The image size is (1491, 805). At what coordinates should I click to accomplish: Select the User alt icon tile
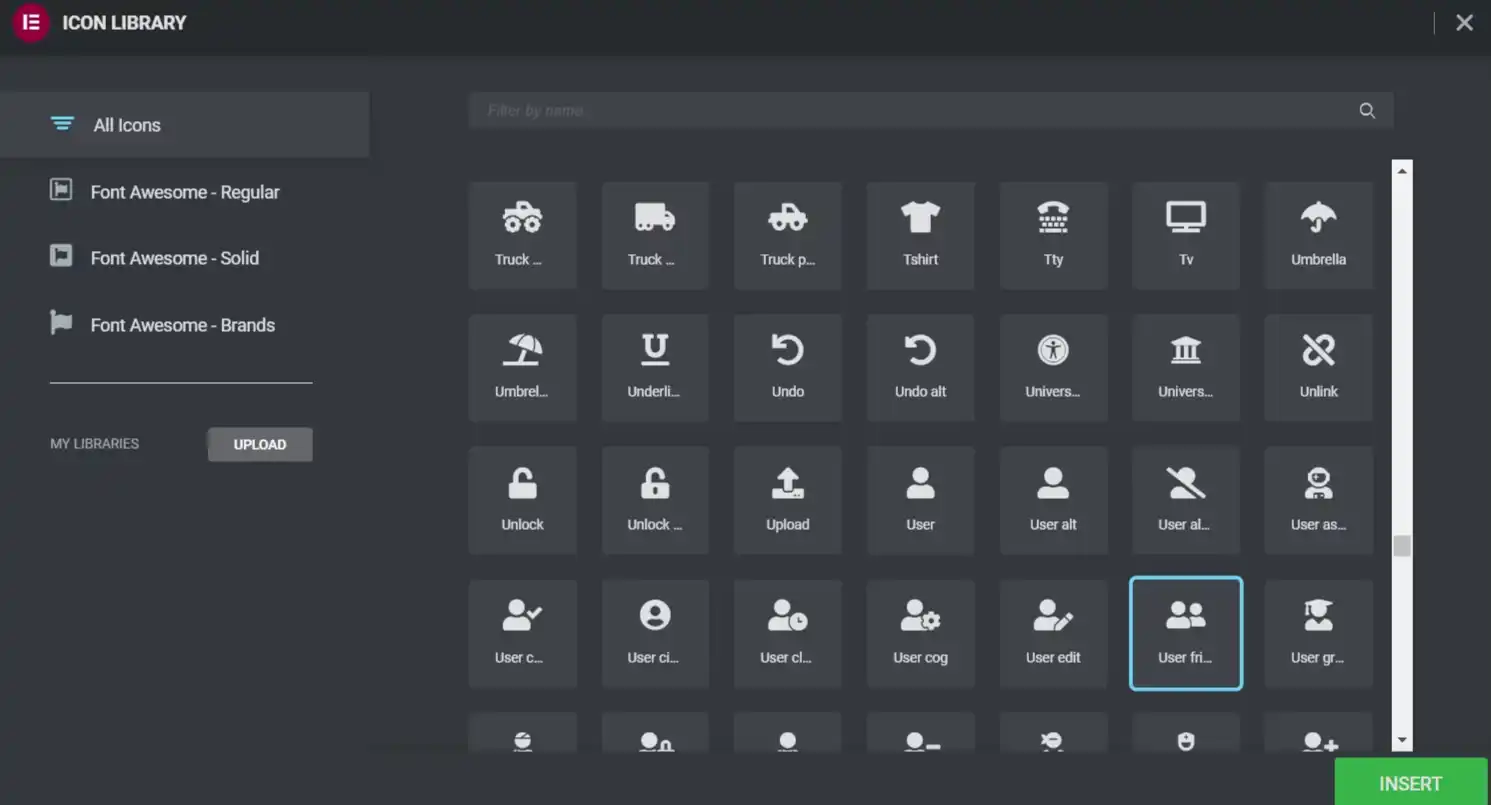[1053, 501]
